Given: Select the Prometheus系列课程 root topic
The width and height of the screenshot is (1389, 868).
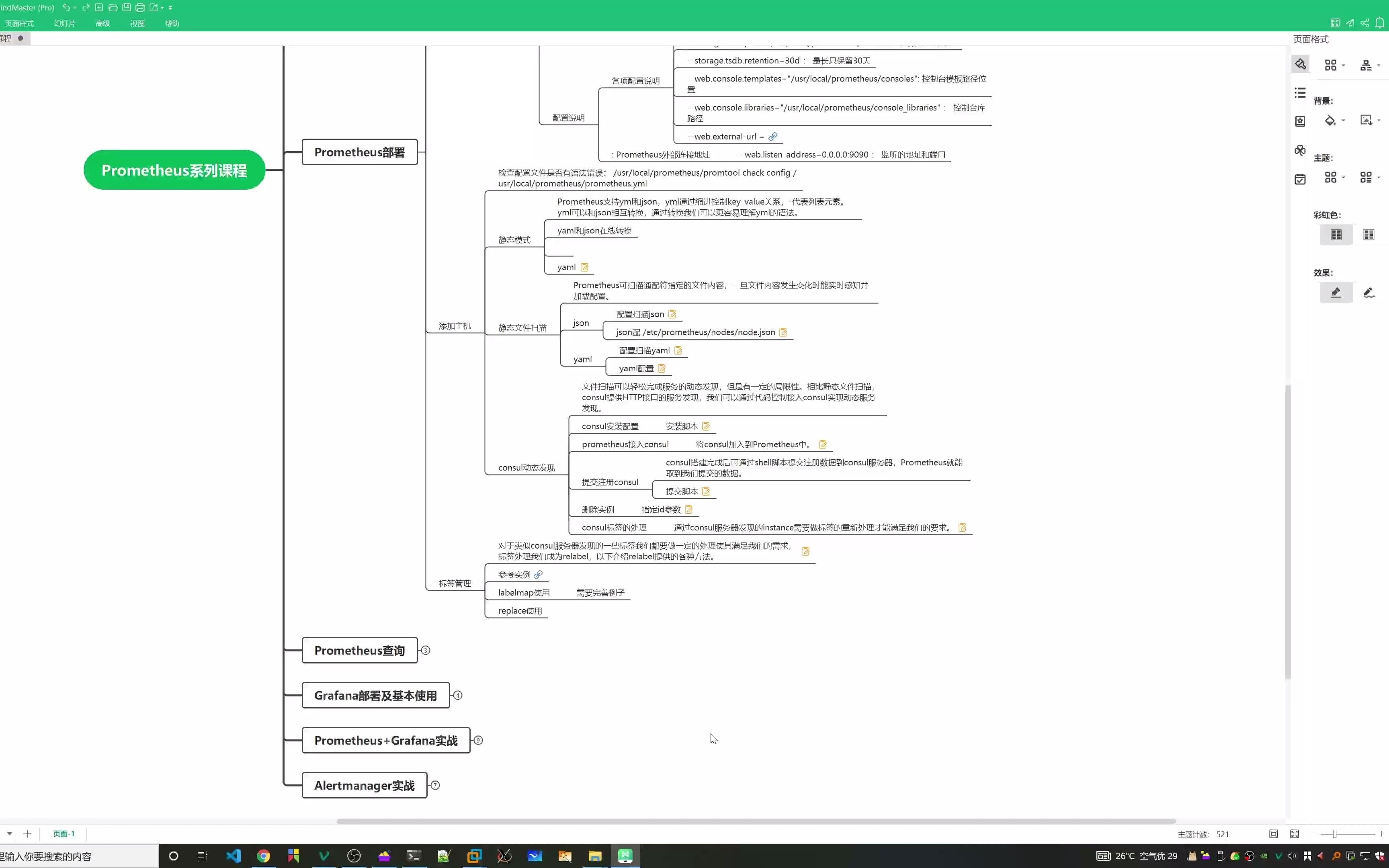Looking at the screenshot, I should 174,170.
